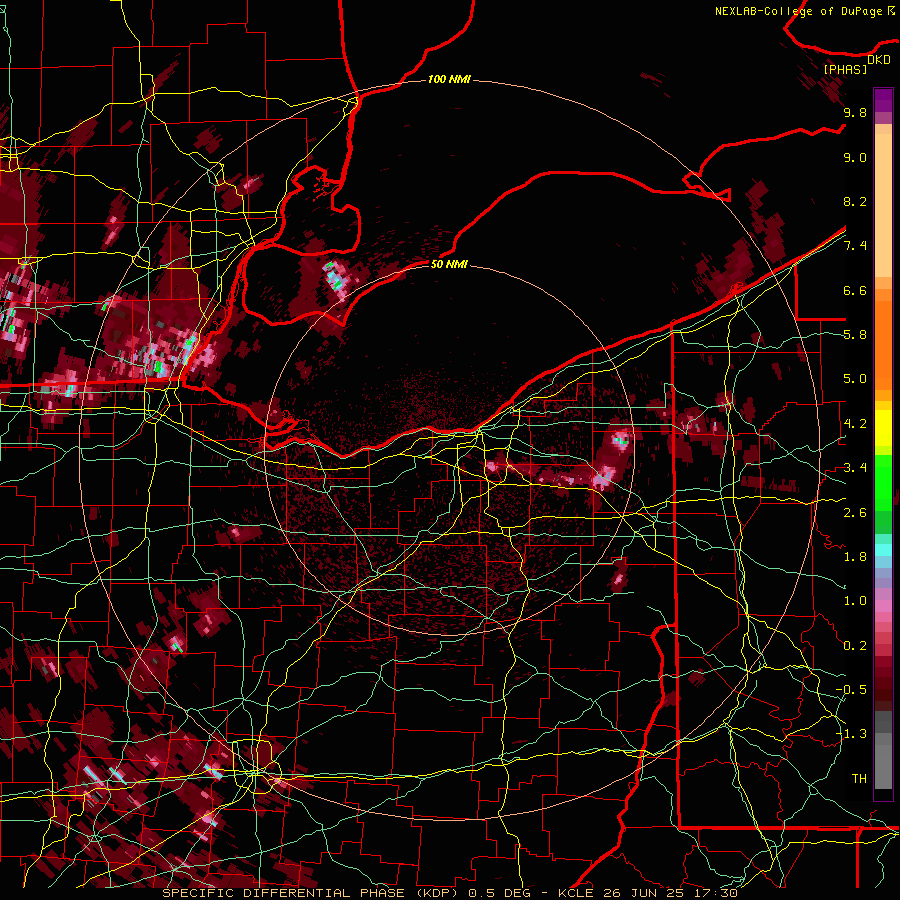Screen dimensions: 900x900
Task: Select the 5.0 legend value
Action: click(855, 379)
